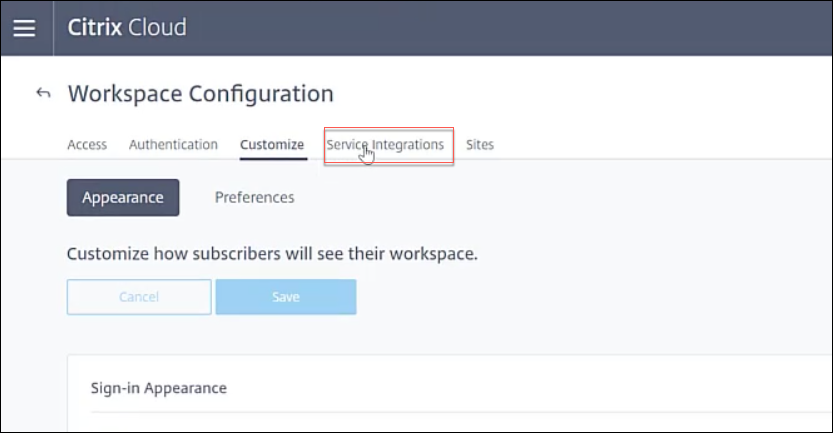Open the Sites tab
The image size is (833, 433).
(480, 144)
